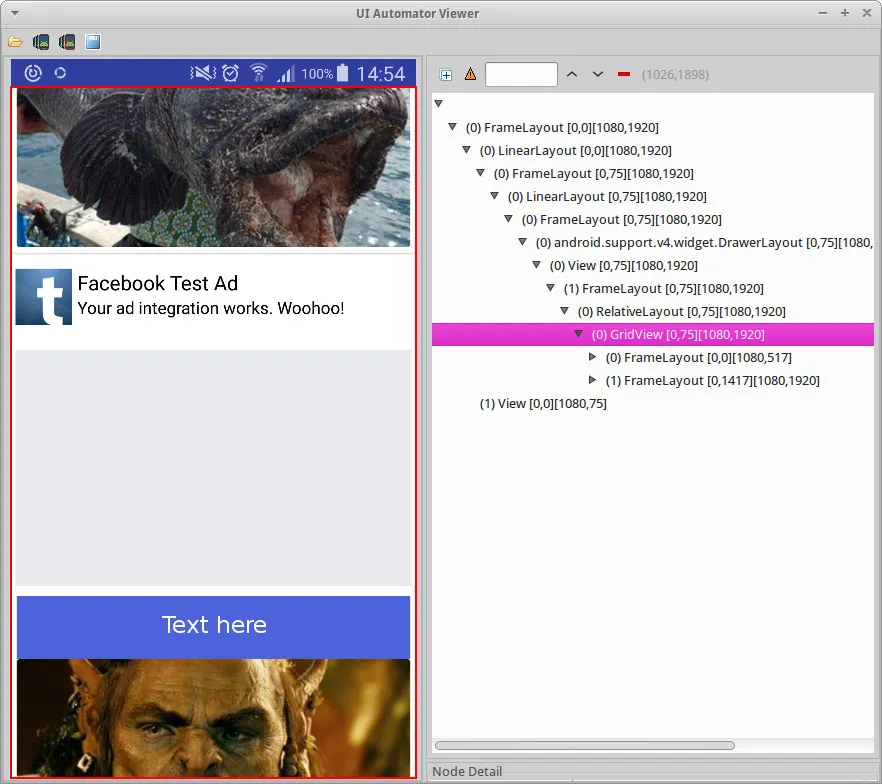Toggle the NAF nodes warning triangle
Screen dimensions: 882x784
coord(470,74)
